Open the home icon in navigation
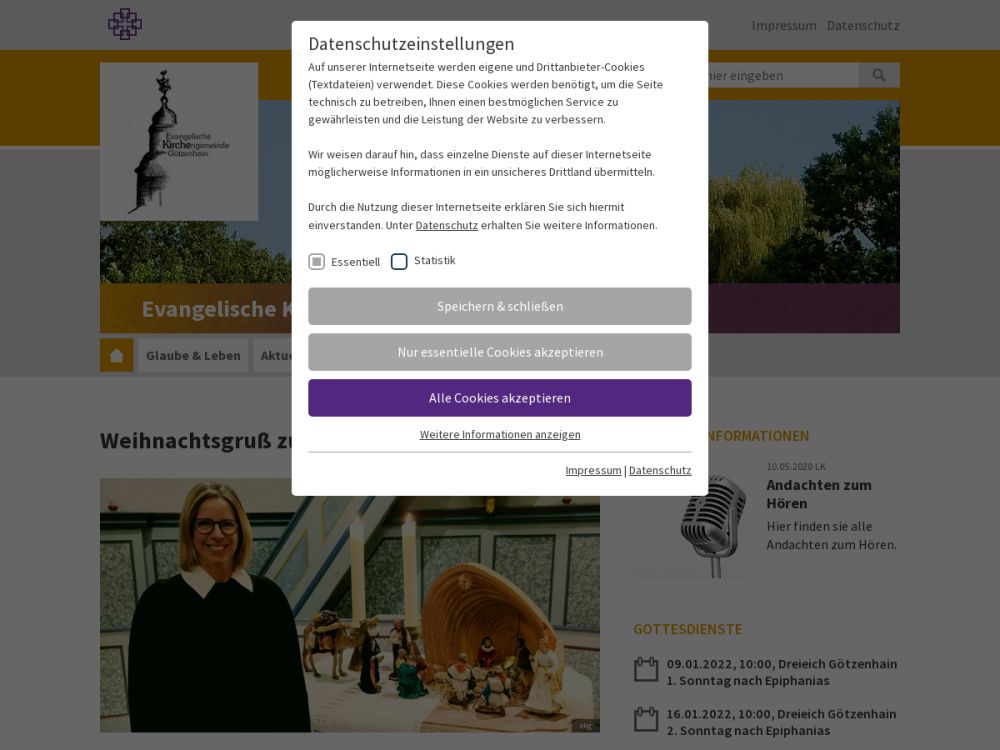Viewport: 1000px width, 750px height. (117, 355)
